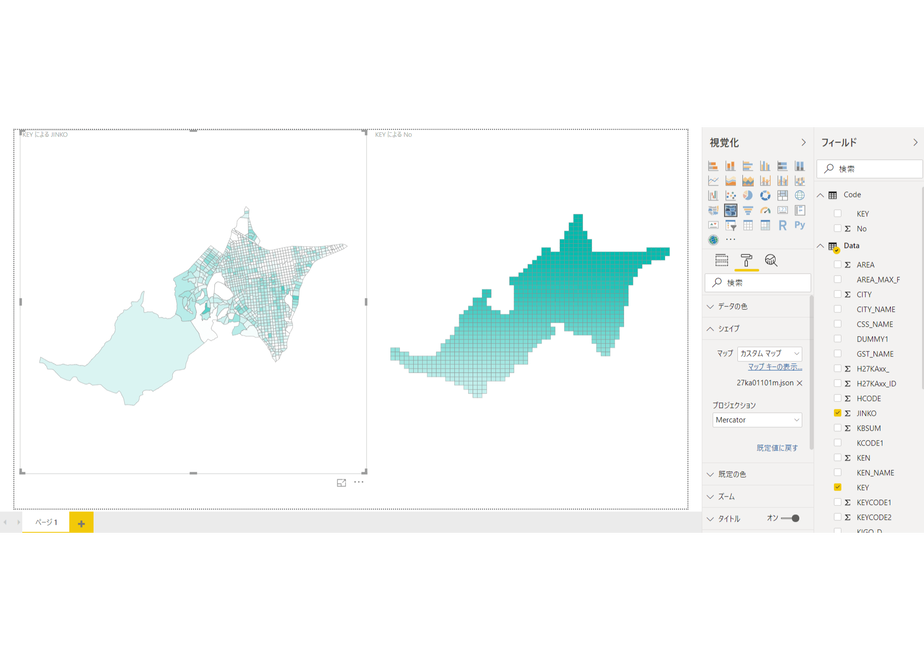
Task: Select the Python visual icon
Action: pos(800,225)
